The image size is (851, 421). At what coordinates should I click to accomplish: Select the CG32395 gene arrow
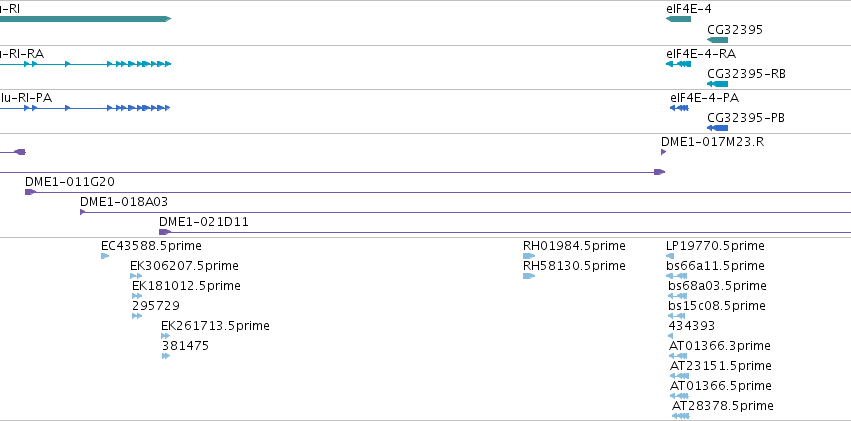click(717, 40)
